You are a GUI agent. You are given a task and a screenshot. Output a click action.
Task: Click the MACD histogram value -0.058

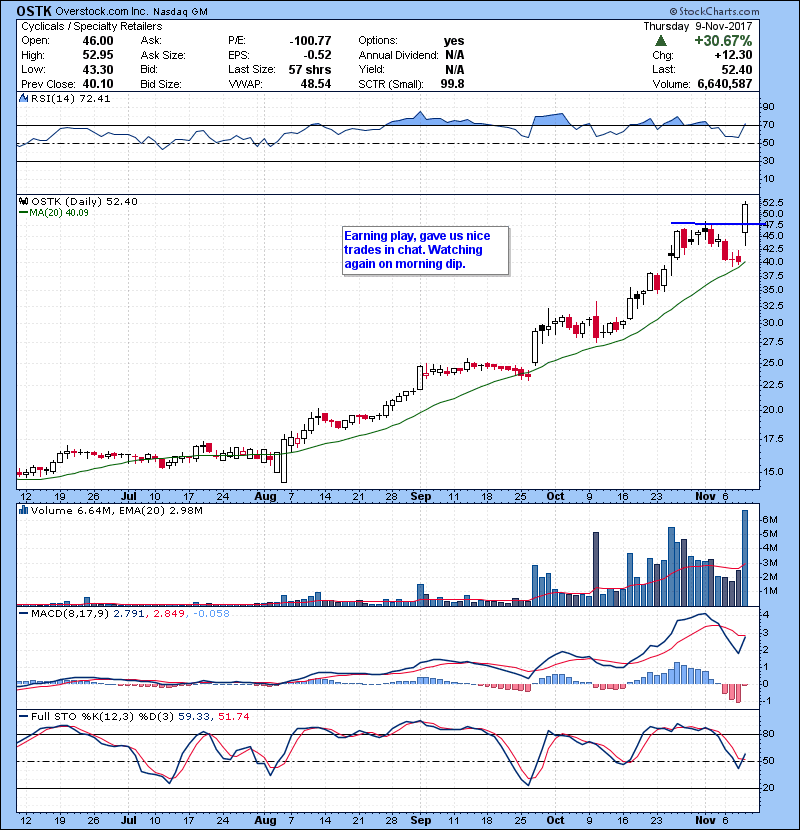pyautogui.click(x=211, y=614)
